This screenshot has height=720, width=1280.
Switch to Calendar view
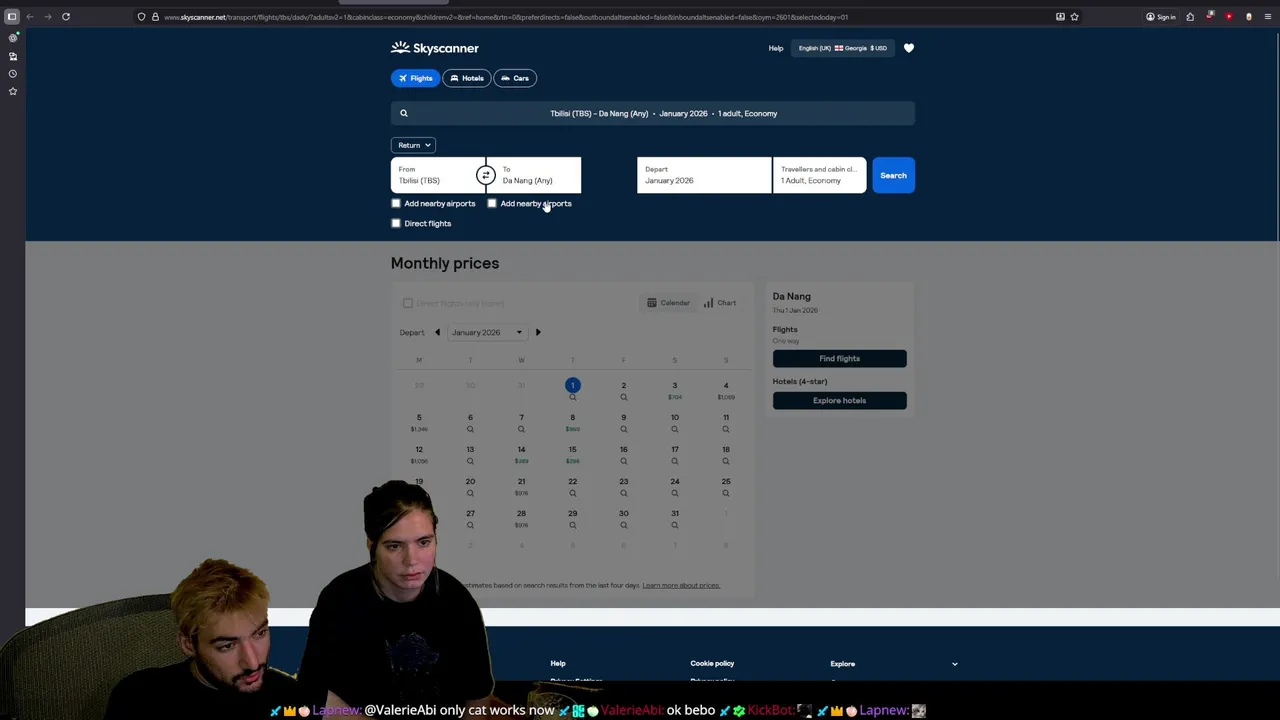point(668,303)
